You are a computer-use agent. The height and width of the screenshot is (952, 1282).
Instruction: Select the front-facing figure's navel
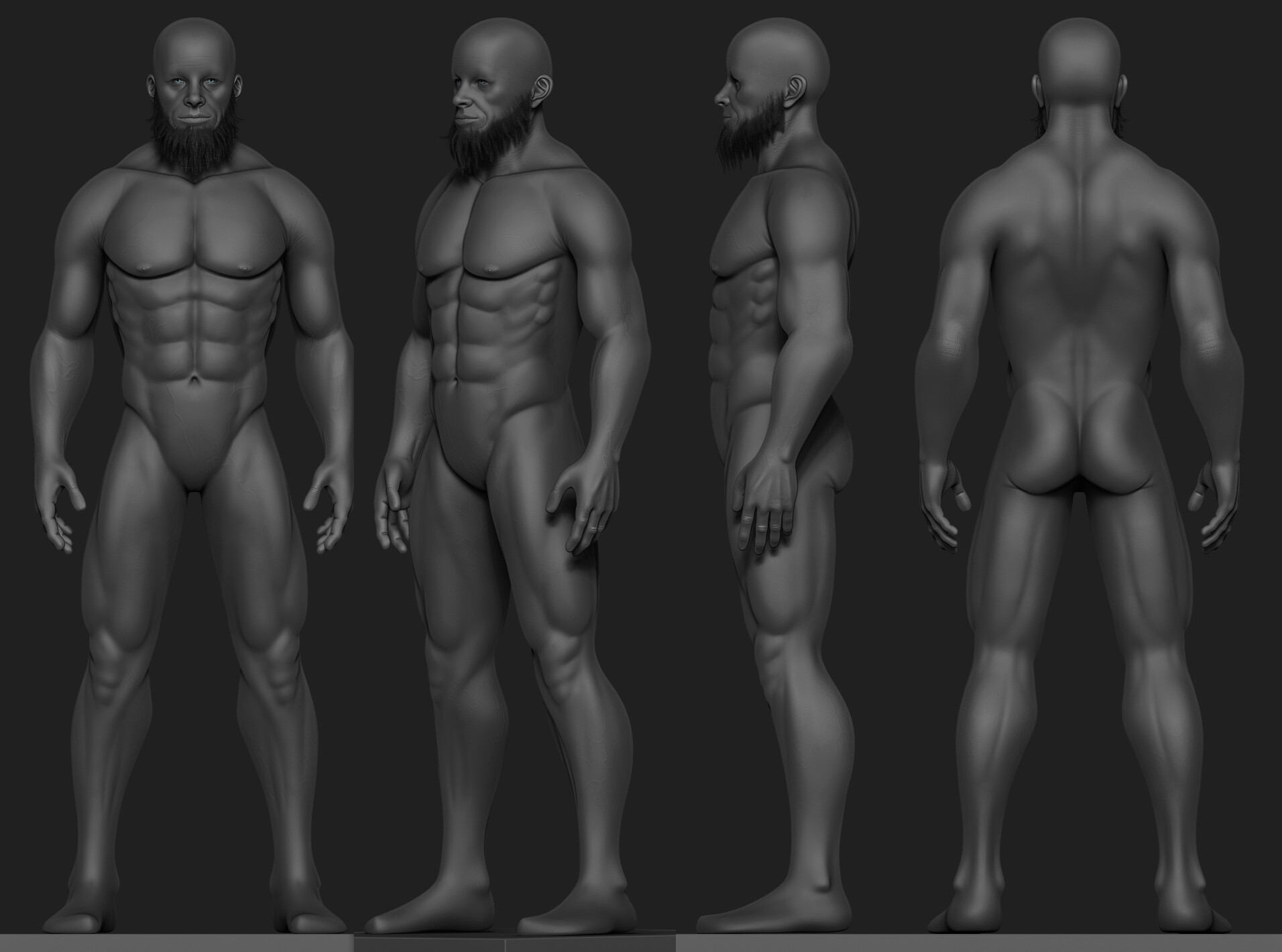pos(194,380)
